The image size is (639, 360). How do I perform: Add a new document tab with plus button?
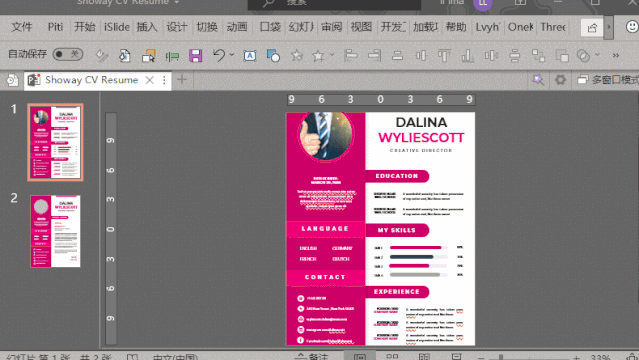182,80
